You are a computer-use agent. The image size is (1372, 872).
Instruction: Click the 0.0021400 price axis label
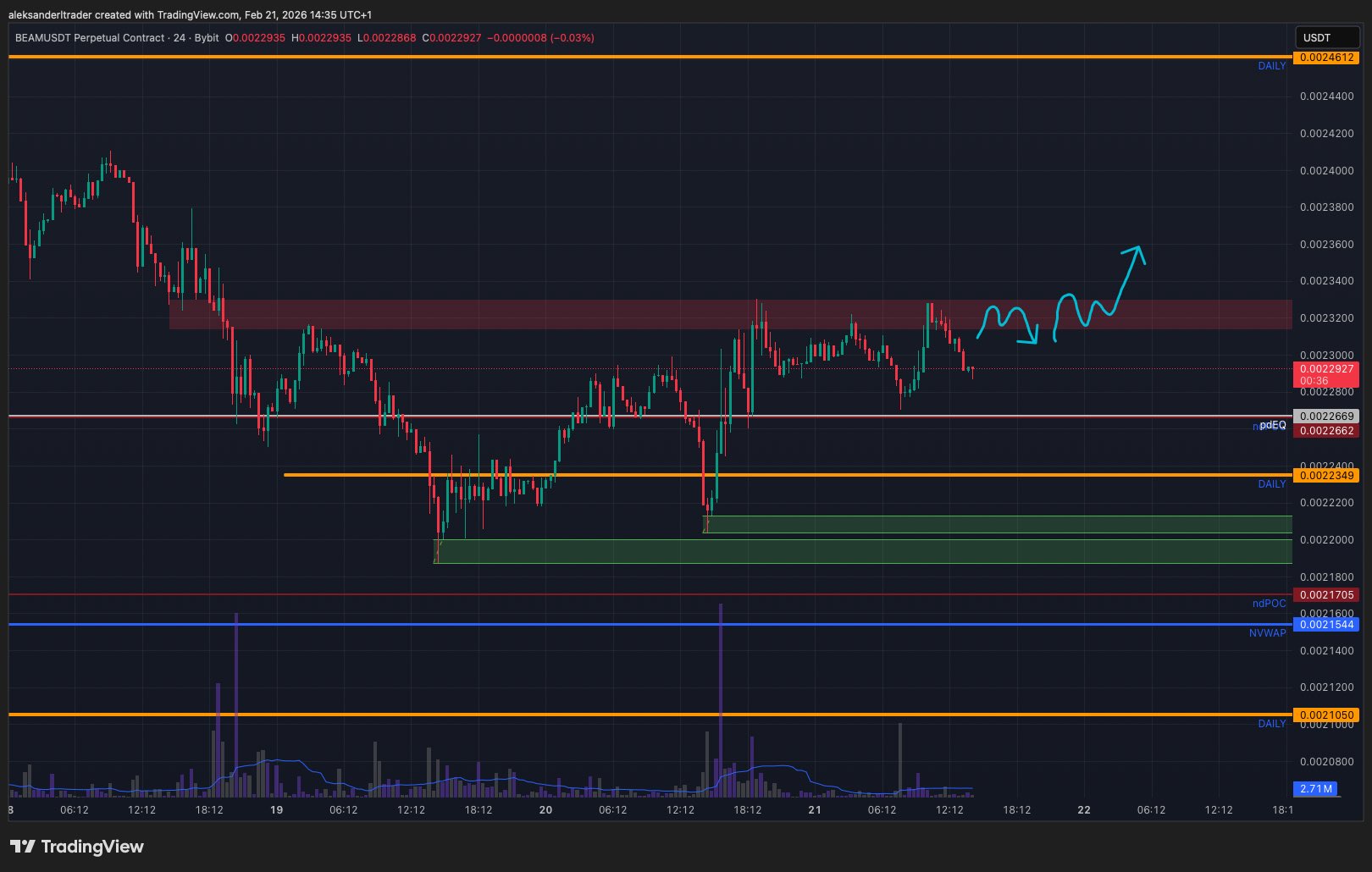pos(1326,651)
